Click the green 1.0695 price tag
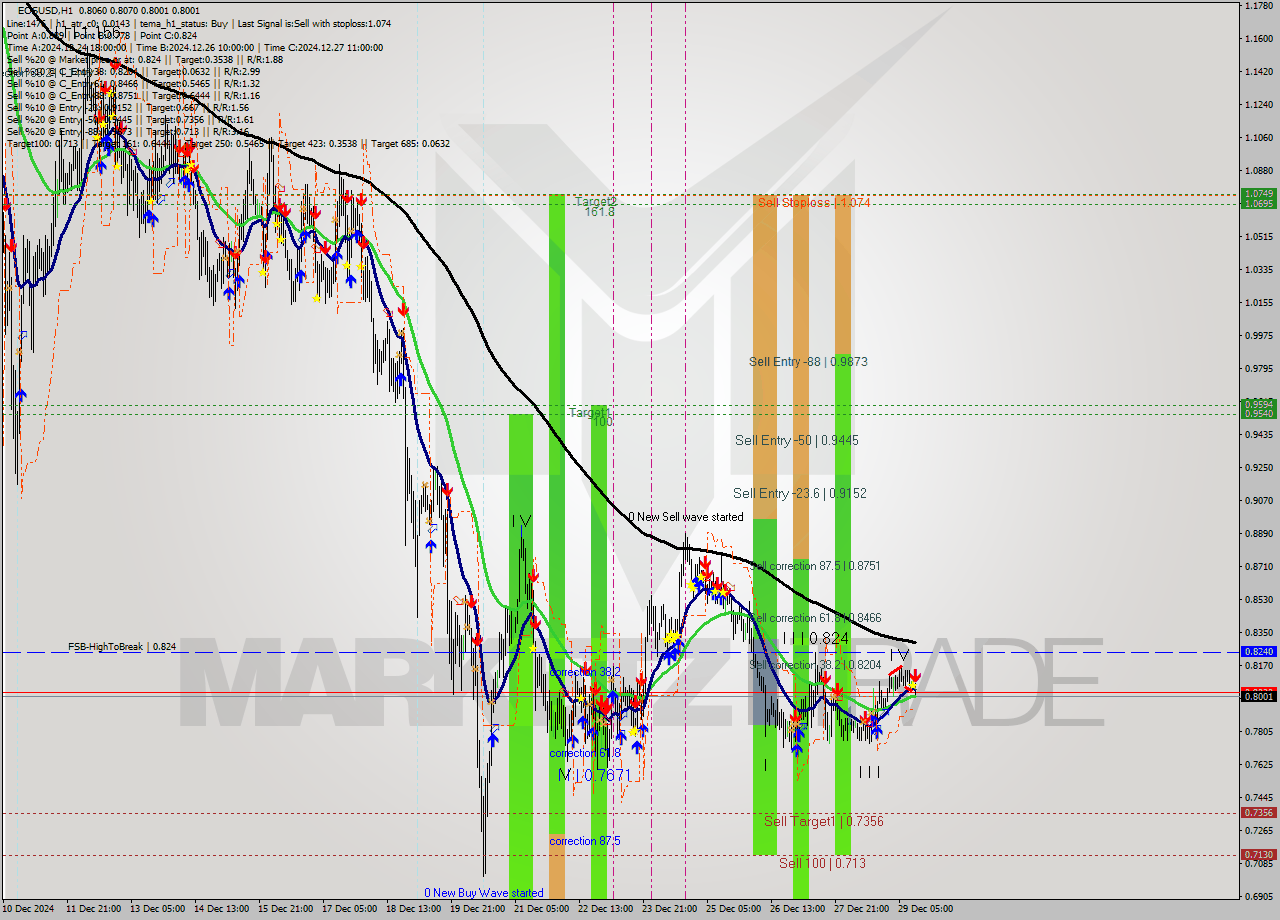 [1258, 203]
